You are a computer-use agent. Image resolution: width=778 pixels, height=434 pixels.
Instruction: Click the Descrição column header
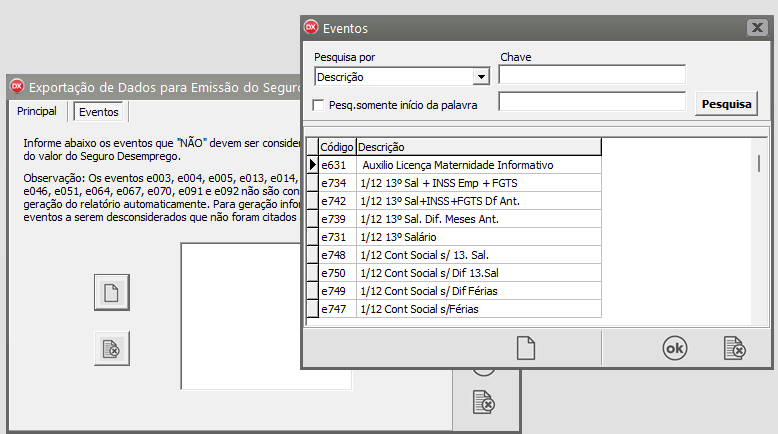(478, 147)
